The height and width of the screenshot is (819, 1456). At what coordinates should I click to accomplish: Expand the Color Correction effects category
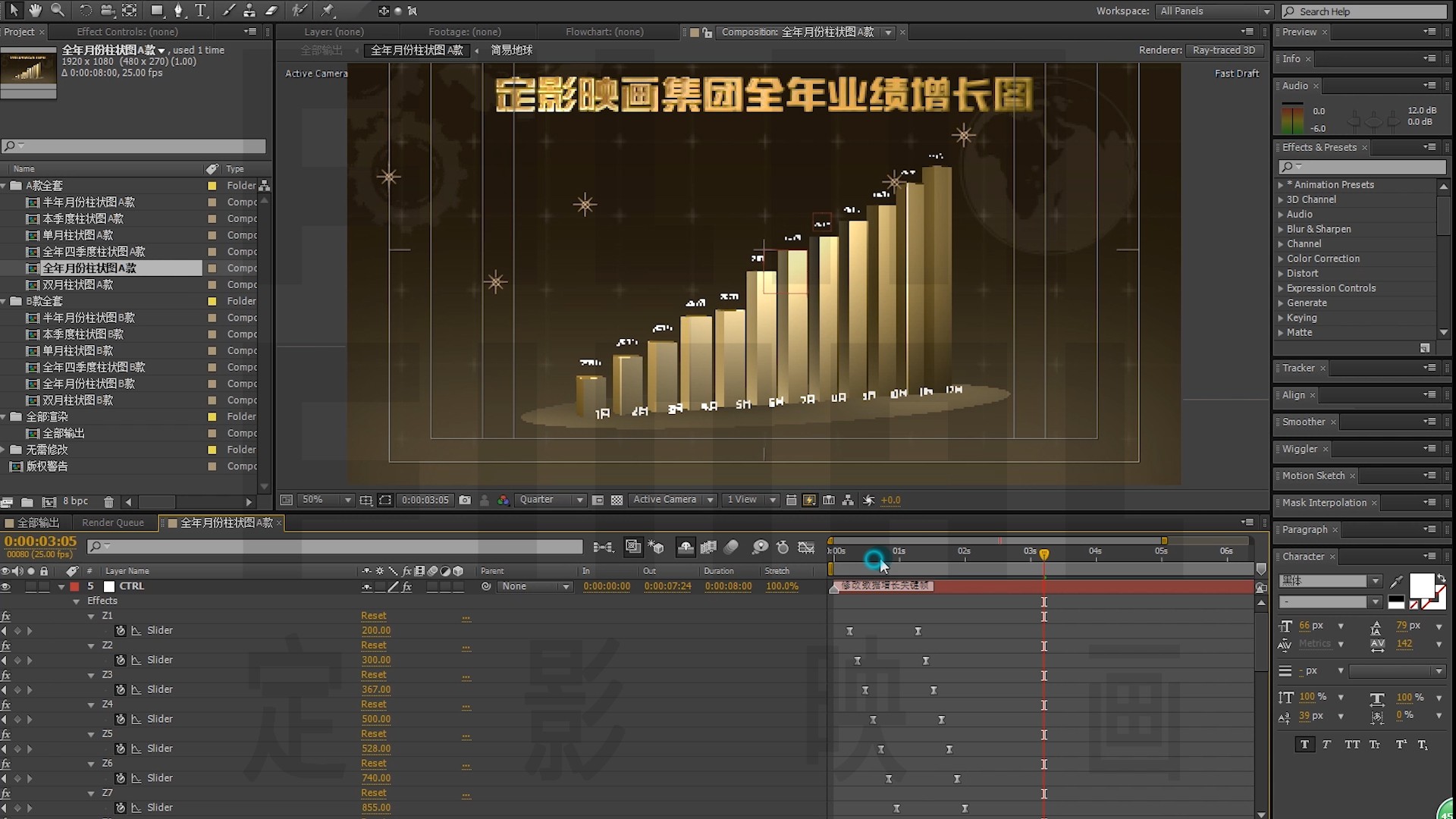click(x=1281, y=259)
